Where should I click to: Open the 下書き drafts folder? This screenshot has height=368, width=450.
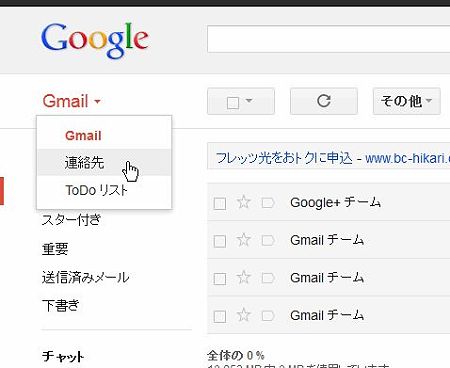[61, 305]
